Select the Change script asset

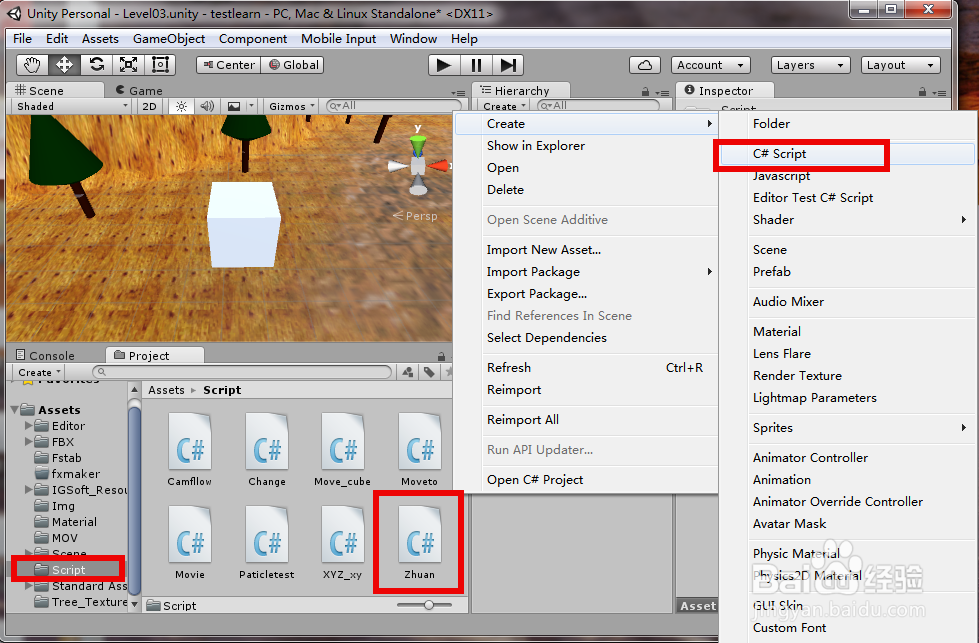point(267,450)
